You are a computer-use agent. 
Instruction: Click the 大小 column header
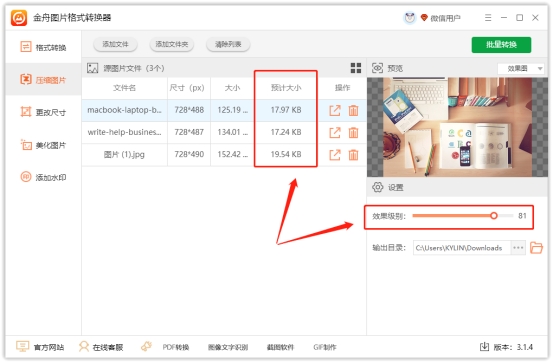(232, 88)
